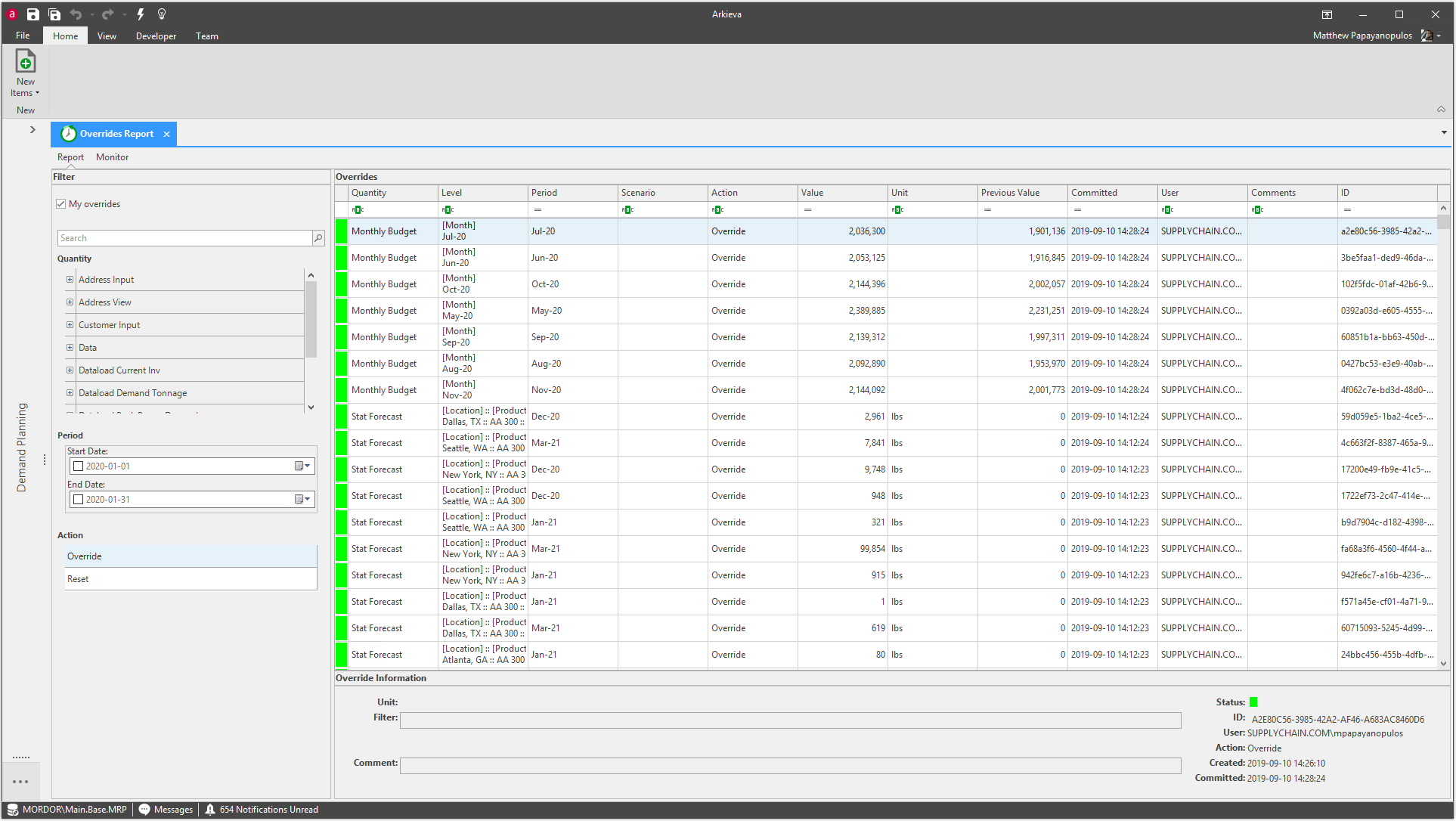Click the database connection icon in status bar

point(13,810)
